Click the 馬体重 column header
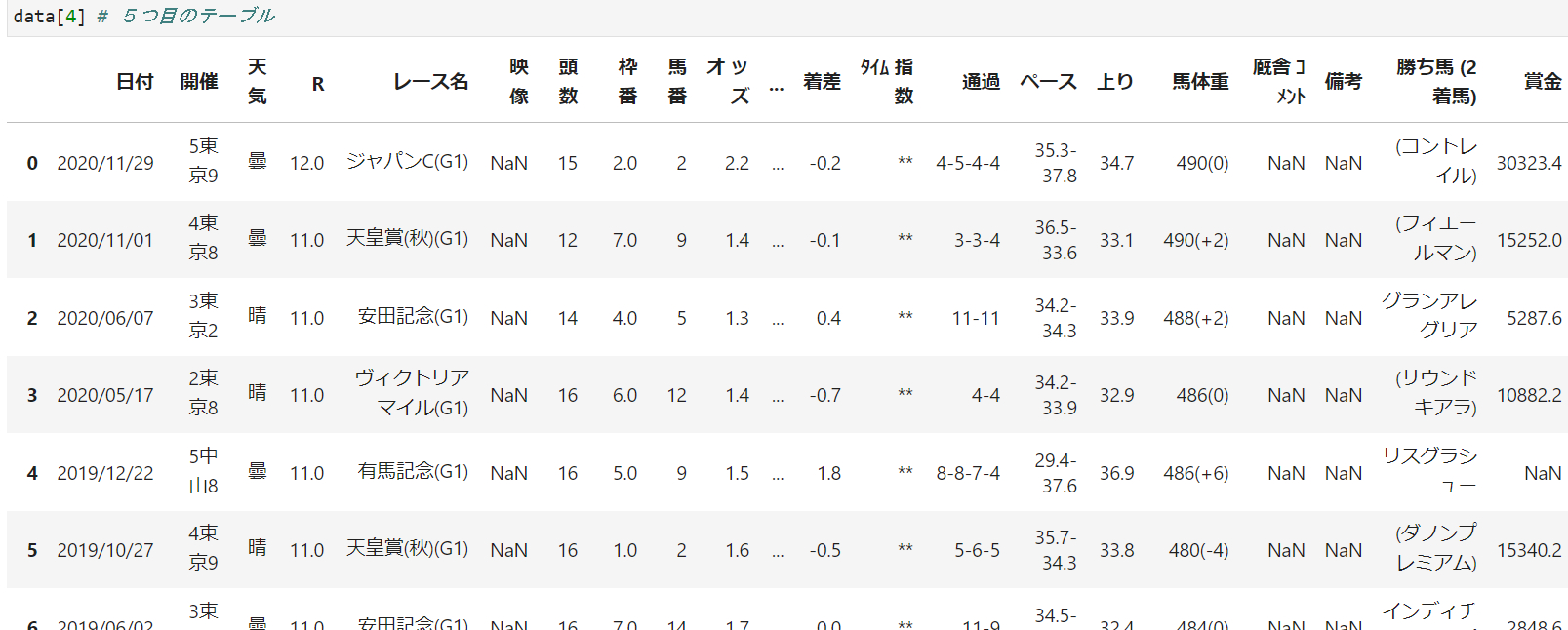Screen dimensions: 1568x630 [1200, 82]
